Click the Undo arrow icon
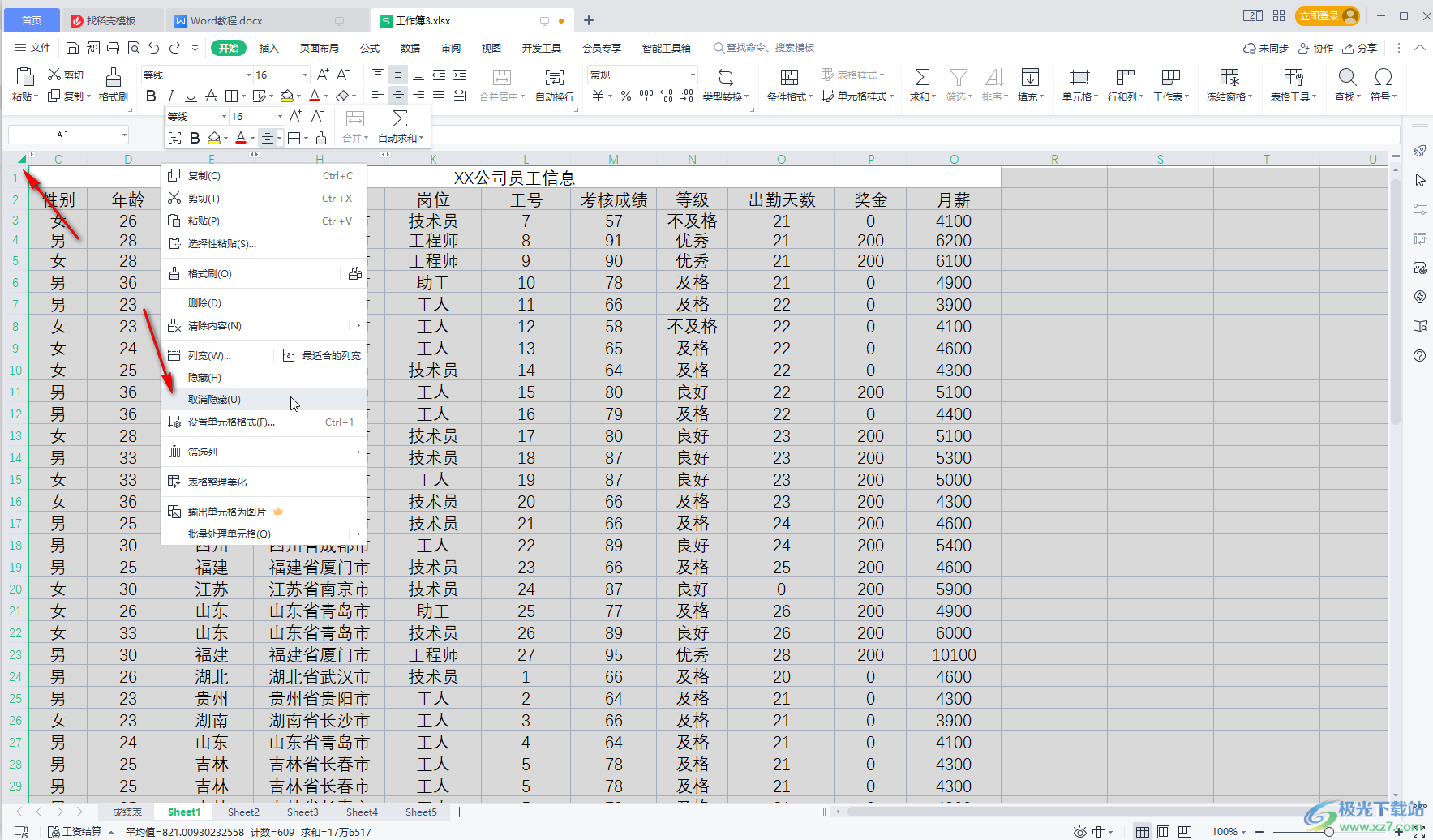The width and height of the screenshot is (1433, 840). tap(154, 48)
